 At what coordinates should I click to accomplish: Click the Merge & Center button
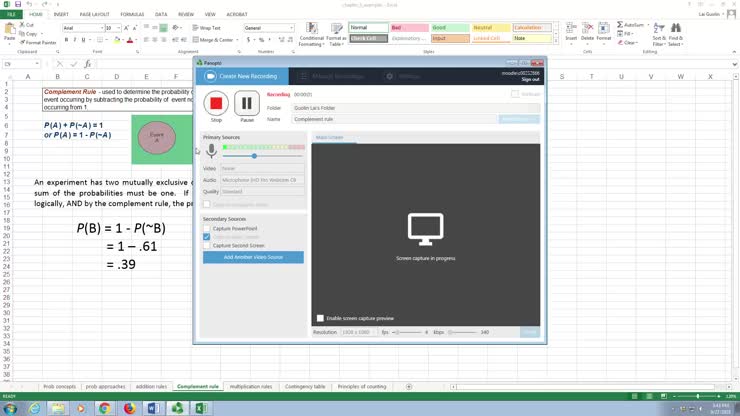[216, 39]
